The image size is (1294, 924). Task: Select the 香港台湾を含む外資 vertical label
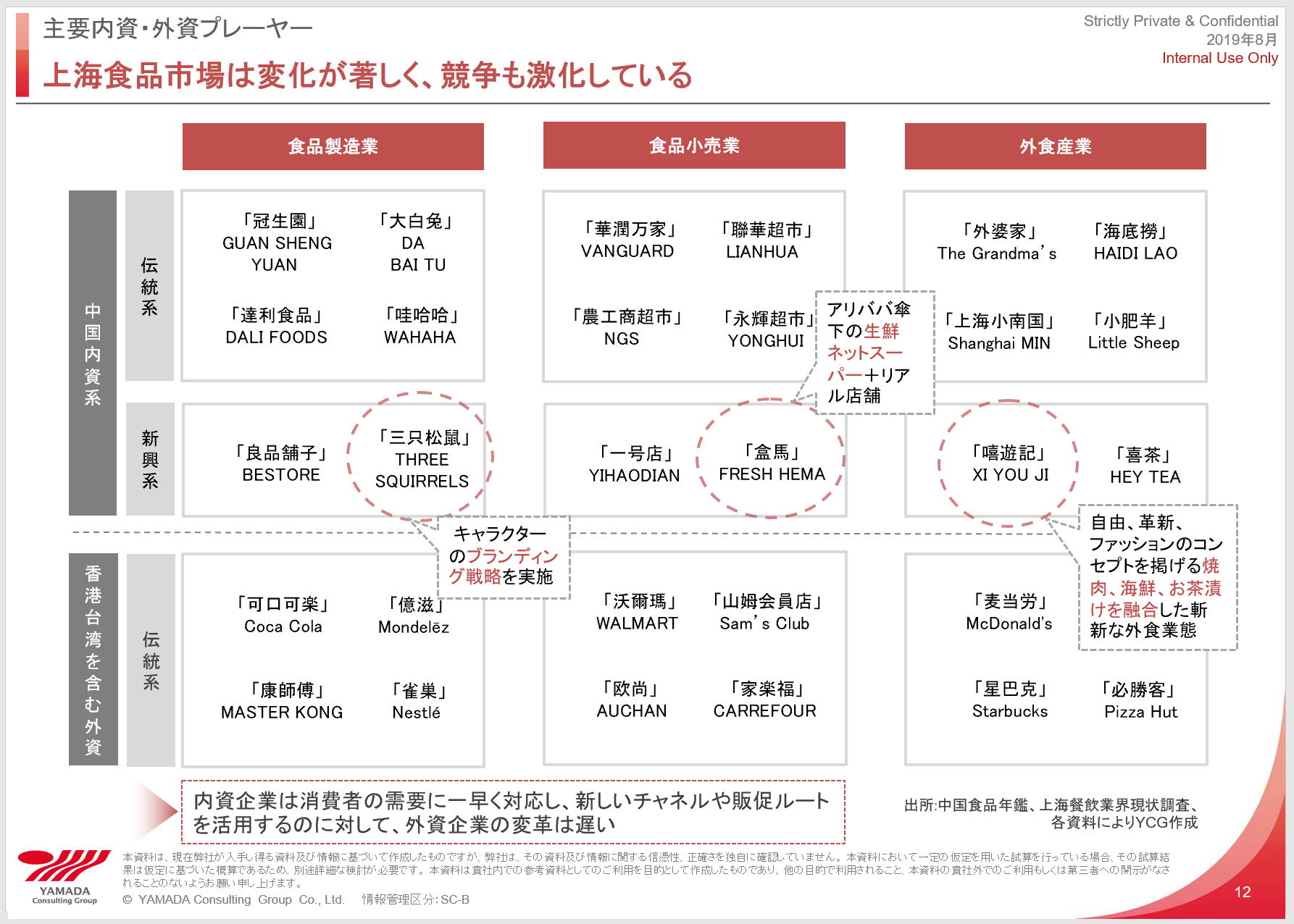click(93, 660)
